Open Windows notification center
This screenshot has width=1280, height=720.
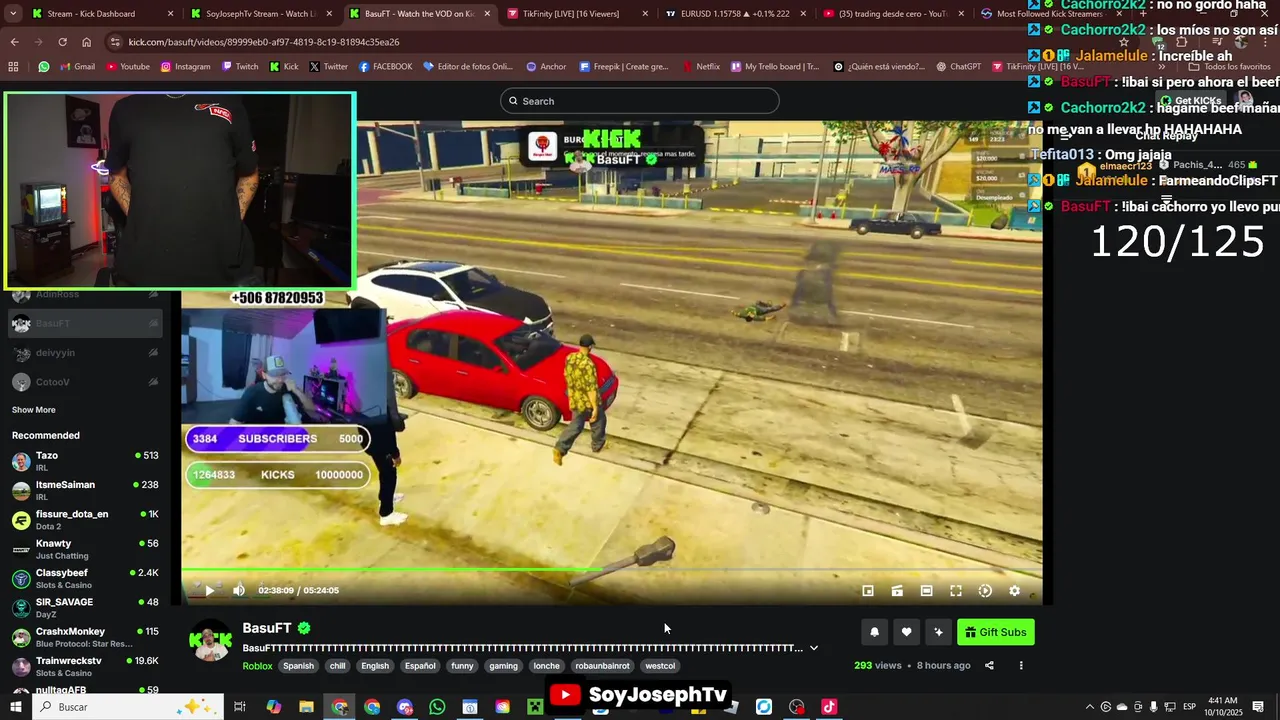[x=1258, y=707]
